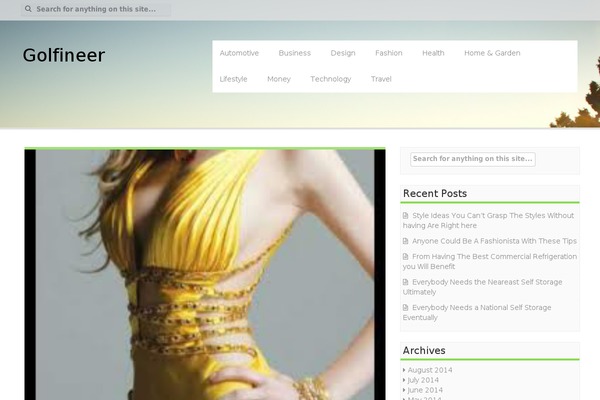Click the Archives widget heading

pos(424,351)
